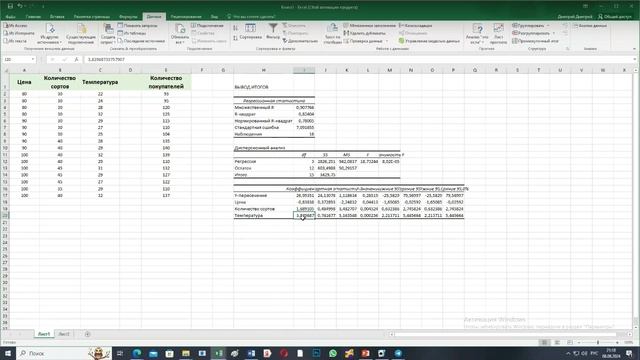Screen dimensions: 640x360
Task: Click Последние источники
Action: pyautogui.click(x=141, y=41)
